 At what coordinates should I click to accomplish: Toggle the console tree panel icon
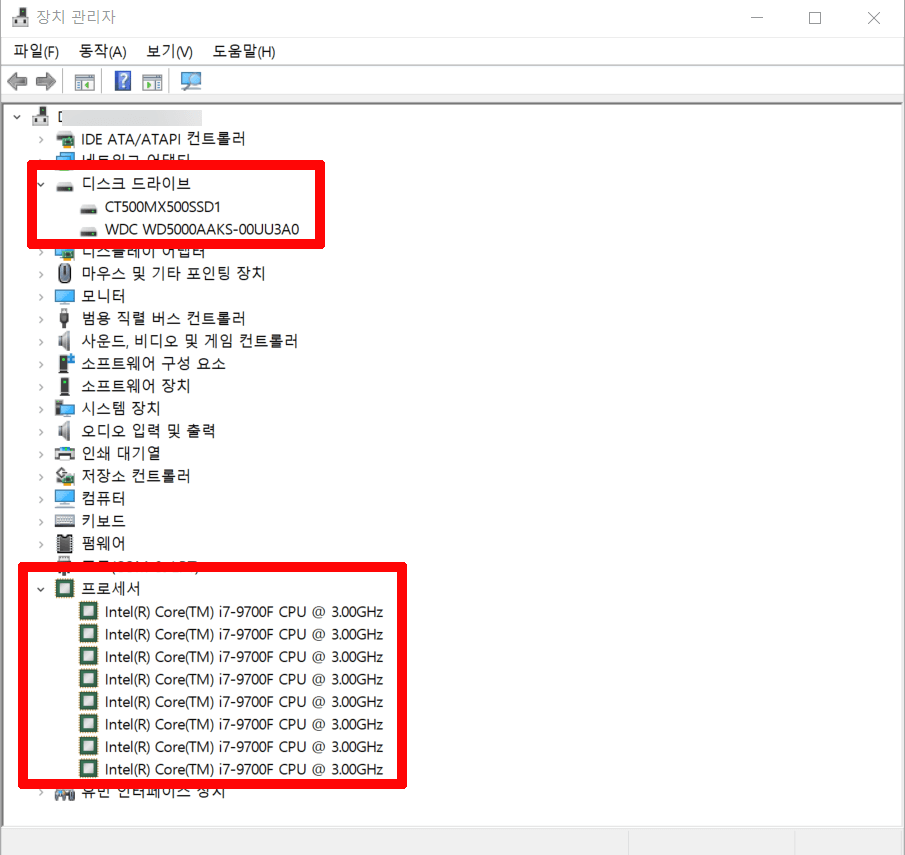pos(84,81)
